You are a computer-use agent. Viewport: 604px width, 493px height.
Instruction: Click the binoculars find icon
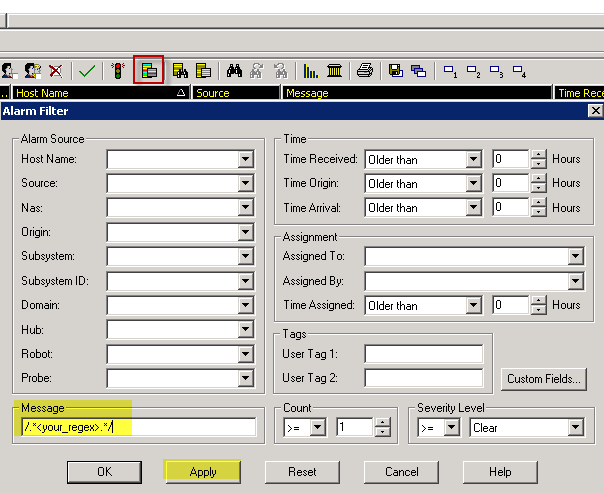pyautogui.click(x=235, y=71)
